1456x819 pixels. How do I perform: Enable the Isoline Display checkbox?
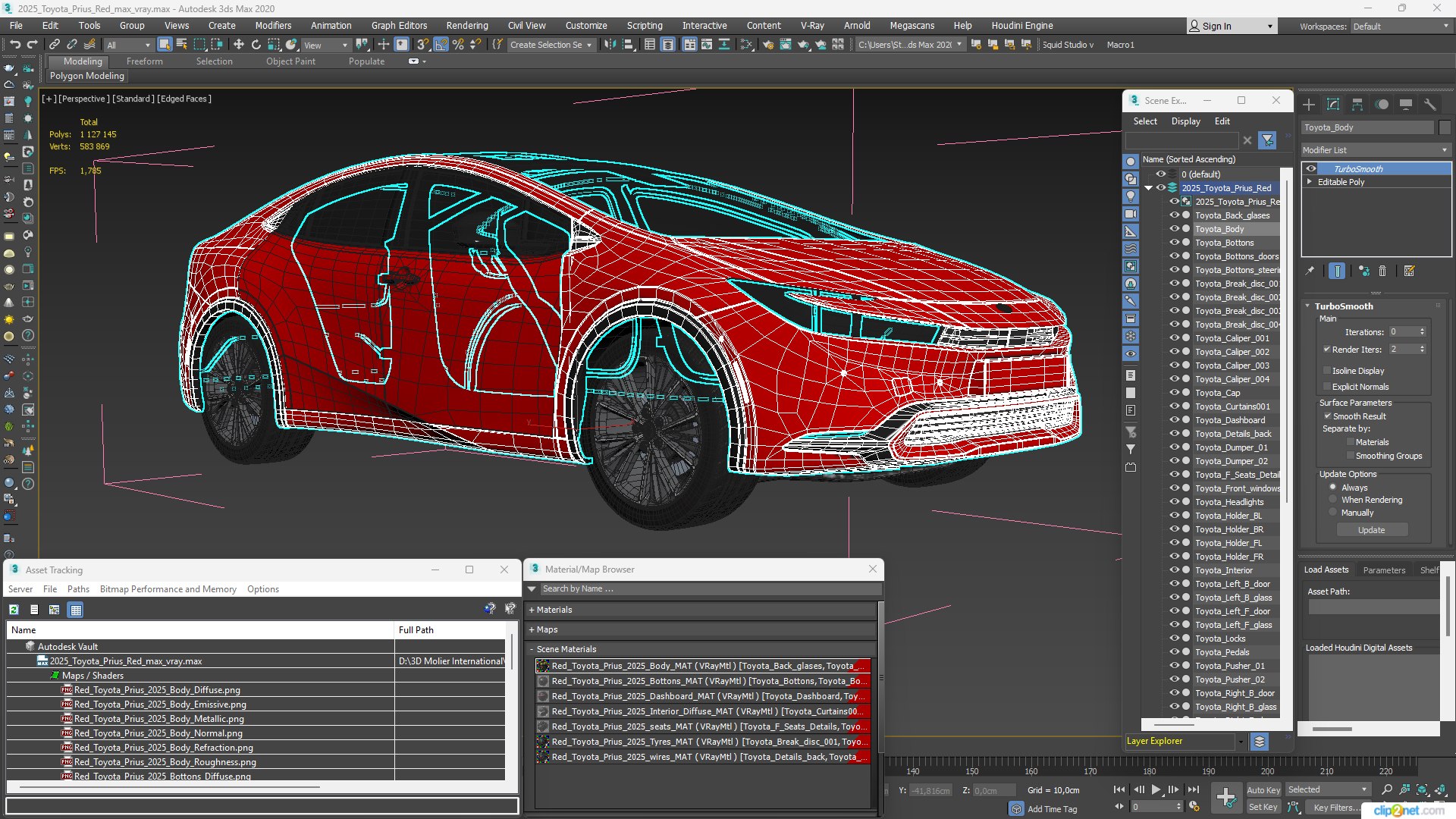[1327, 371]
